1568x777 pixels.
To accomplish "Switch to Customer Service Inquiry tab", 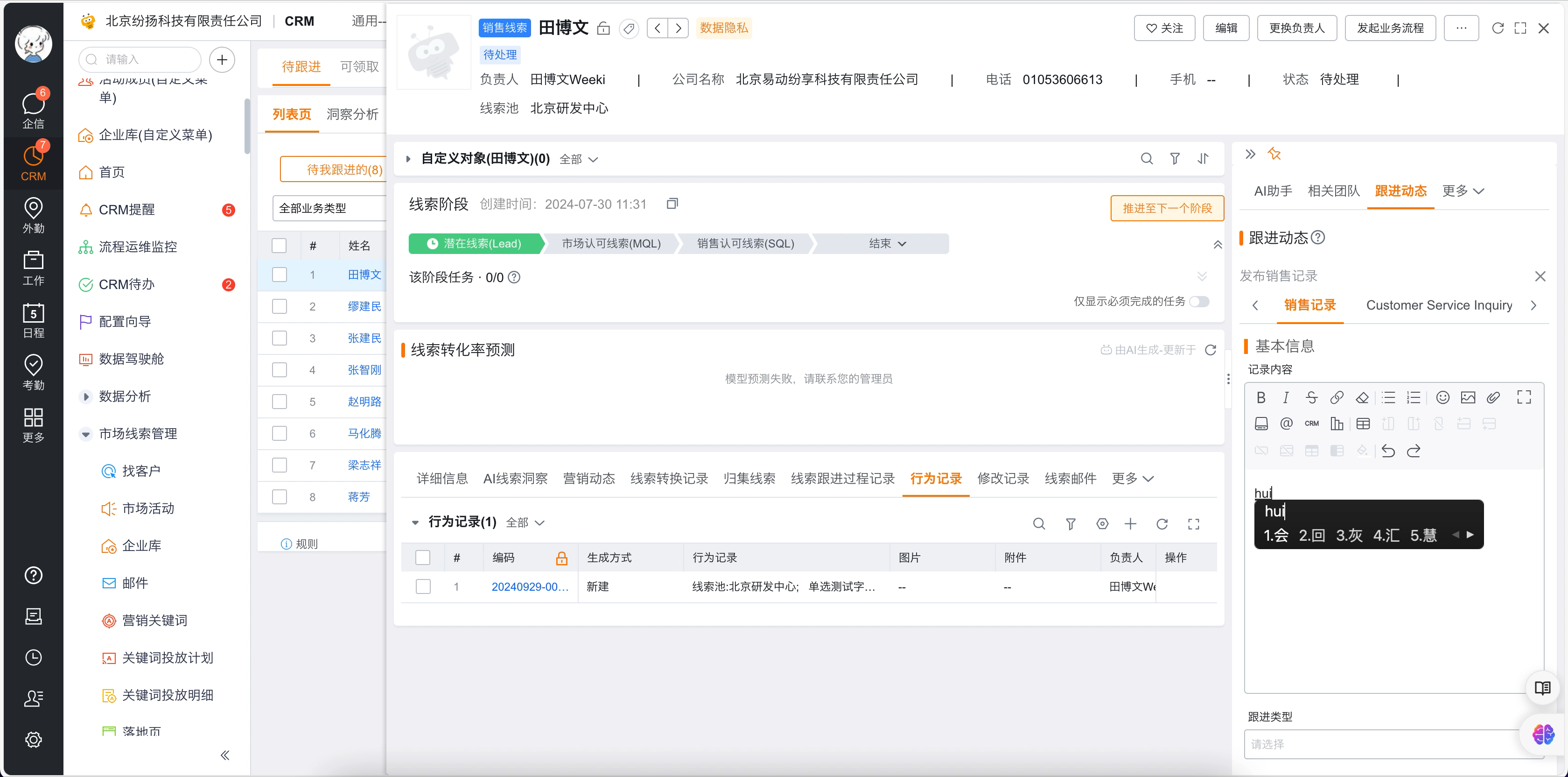I will click(x=1439, y=305).
